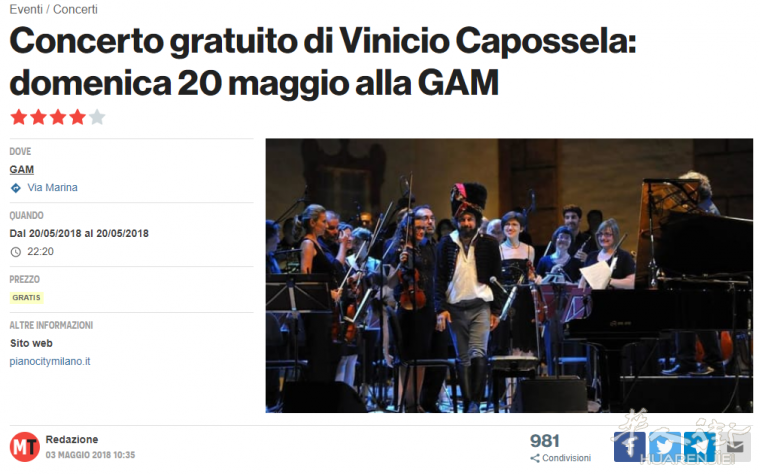Rate the event one star
Viewport: 760px width, 474px height.
point(19,117)
